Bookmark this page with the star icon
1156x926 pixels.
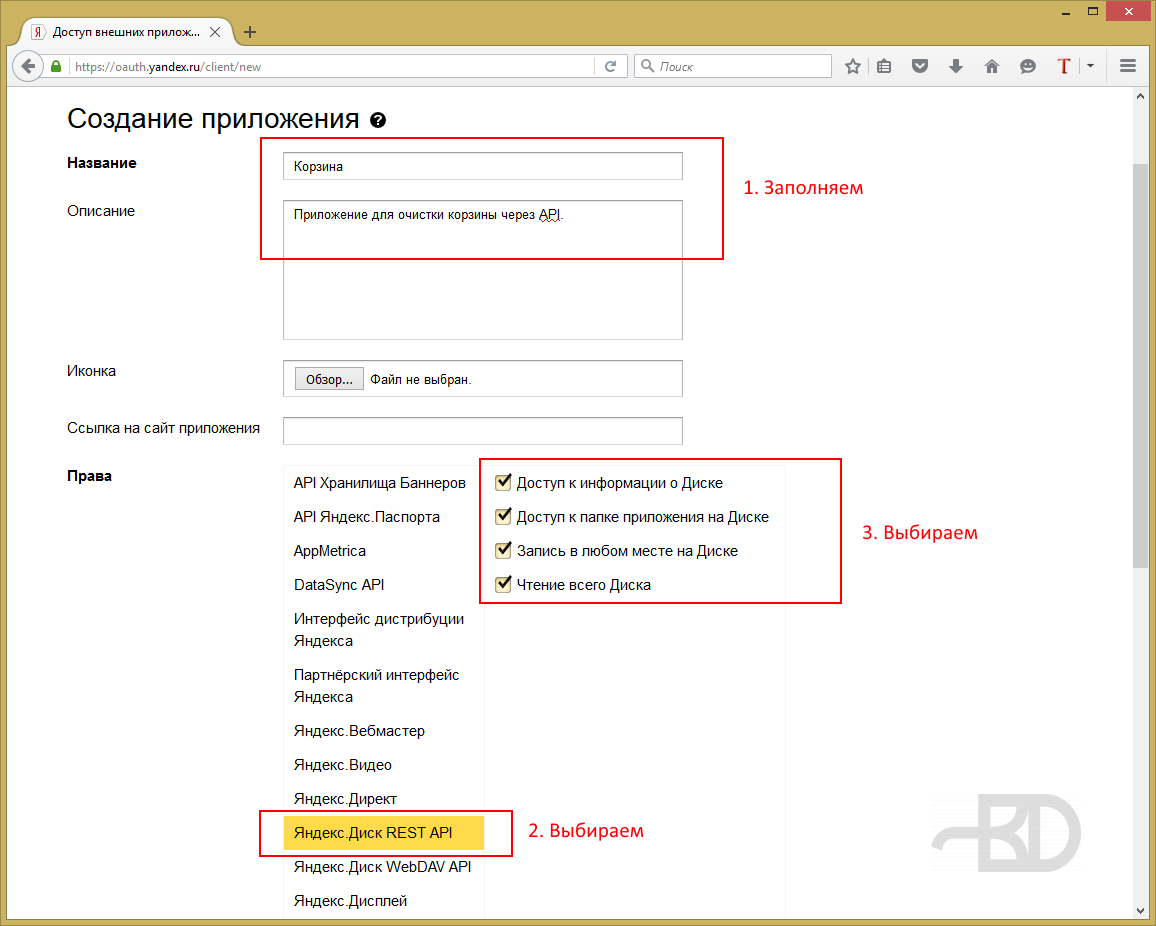click(x=852, y=66)
